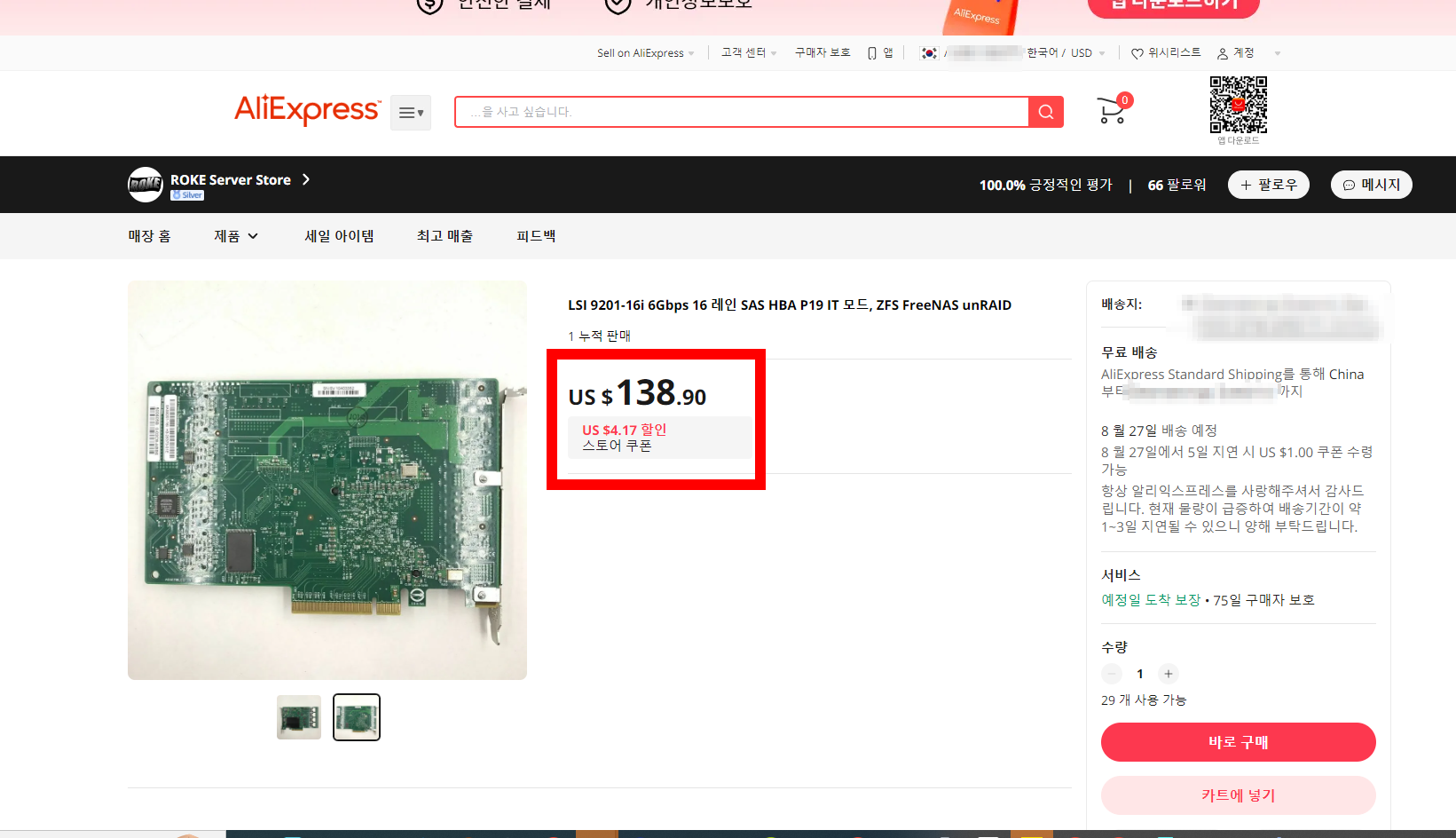Open the 위시리스트 heart icon
The image size is (1456, 838).
click(x=1138, y=52)
